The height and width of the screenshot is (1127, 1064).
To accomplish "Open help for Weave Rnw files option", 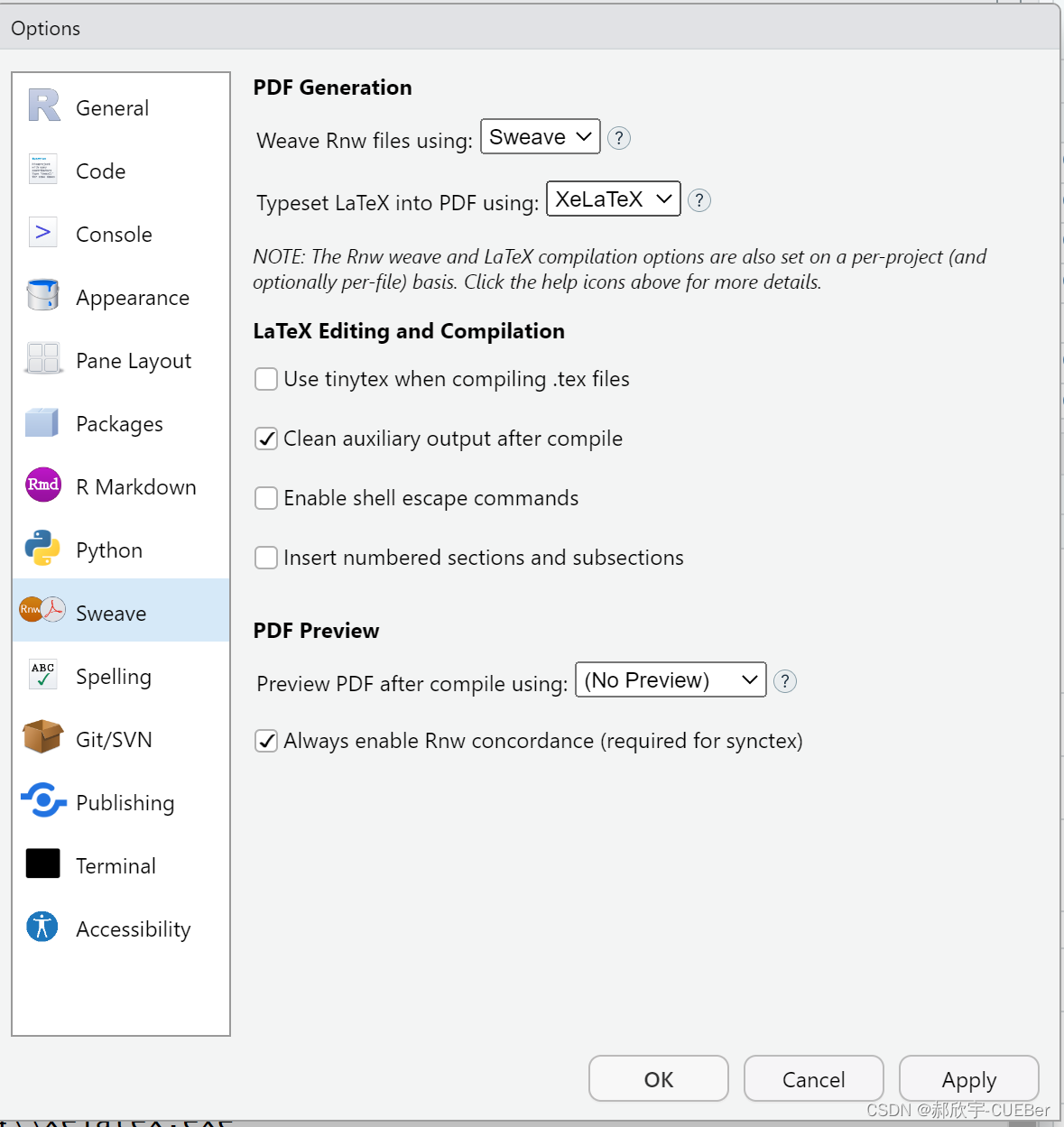I will click(619, 138).
